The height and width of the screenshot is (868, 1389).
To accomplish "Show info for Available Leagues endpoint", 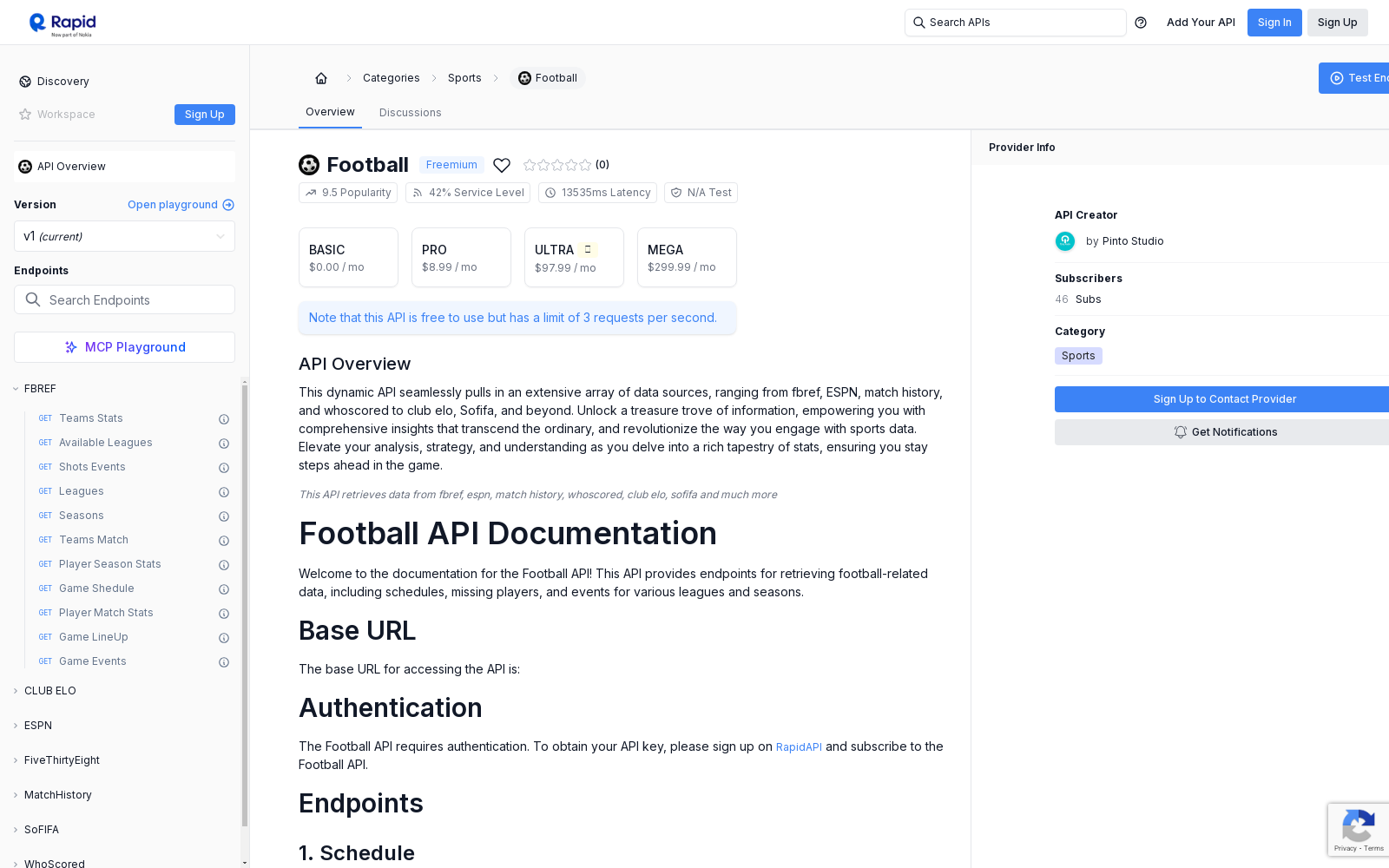I will tap(224, 444).
